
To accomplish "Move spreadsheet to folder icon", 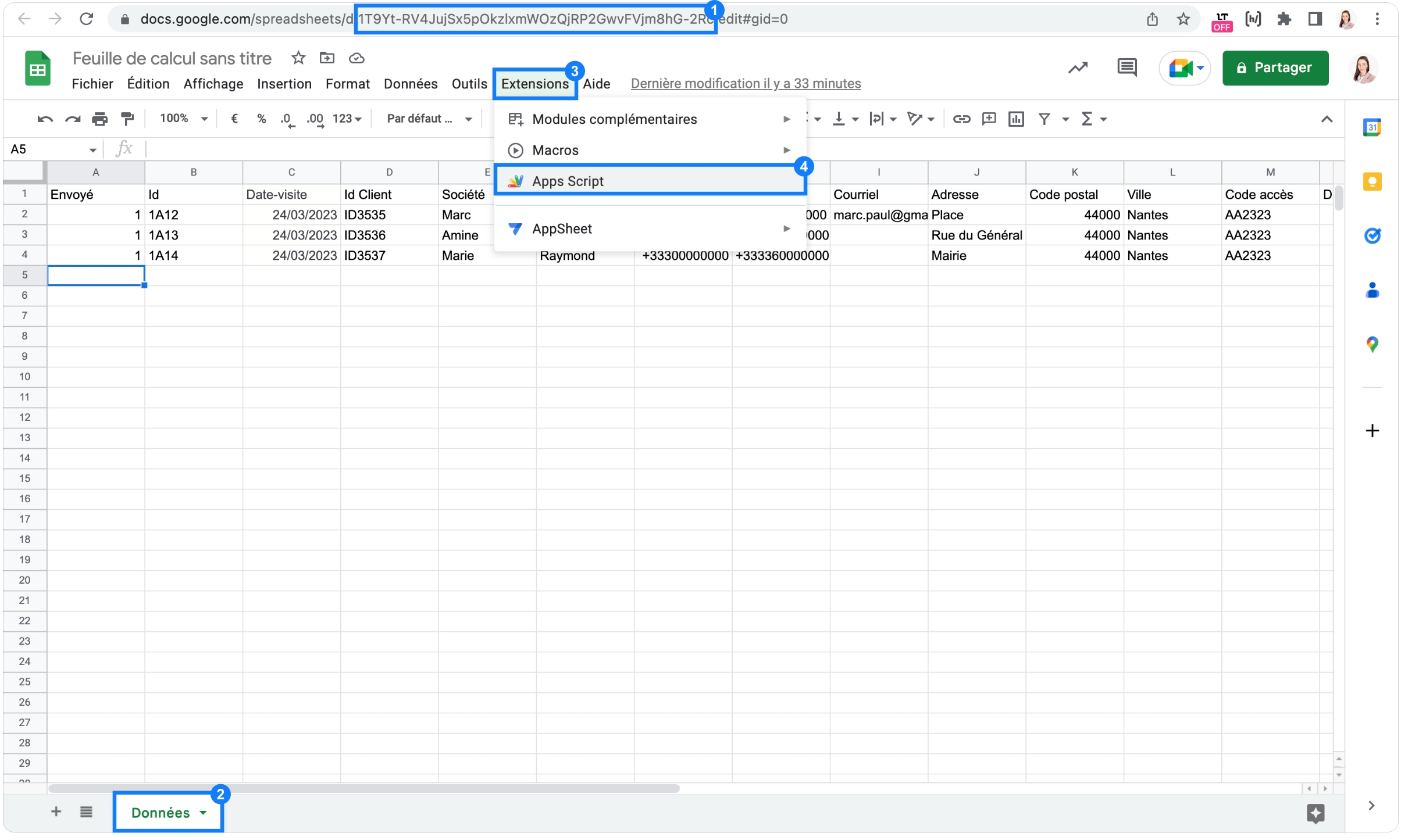I will click(x=327, y=58).
